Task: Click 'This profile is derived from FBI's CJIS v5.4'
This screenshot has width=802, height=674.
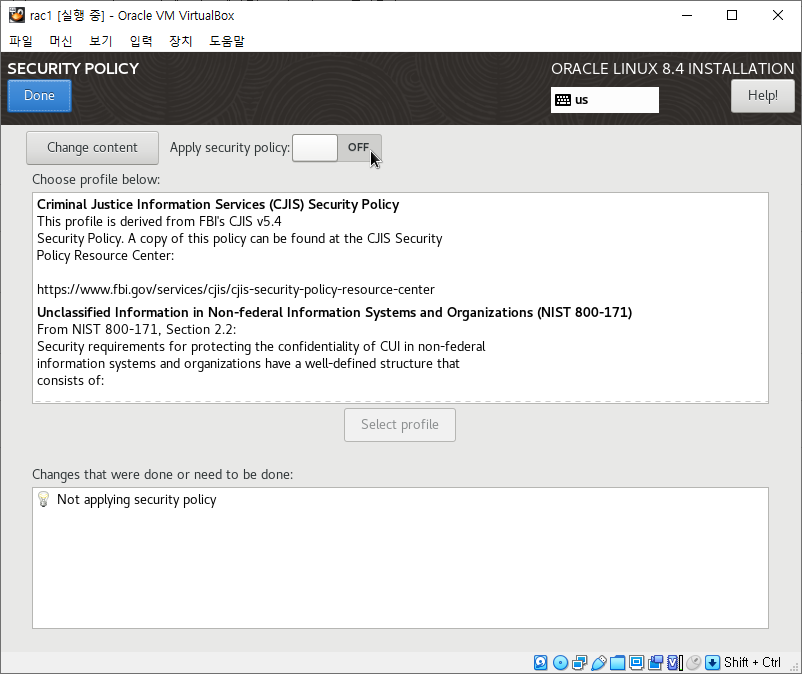Action: tap(159, 221)
